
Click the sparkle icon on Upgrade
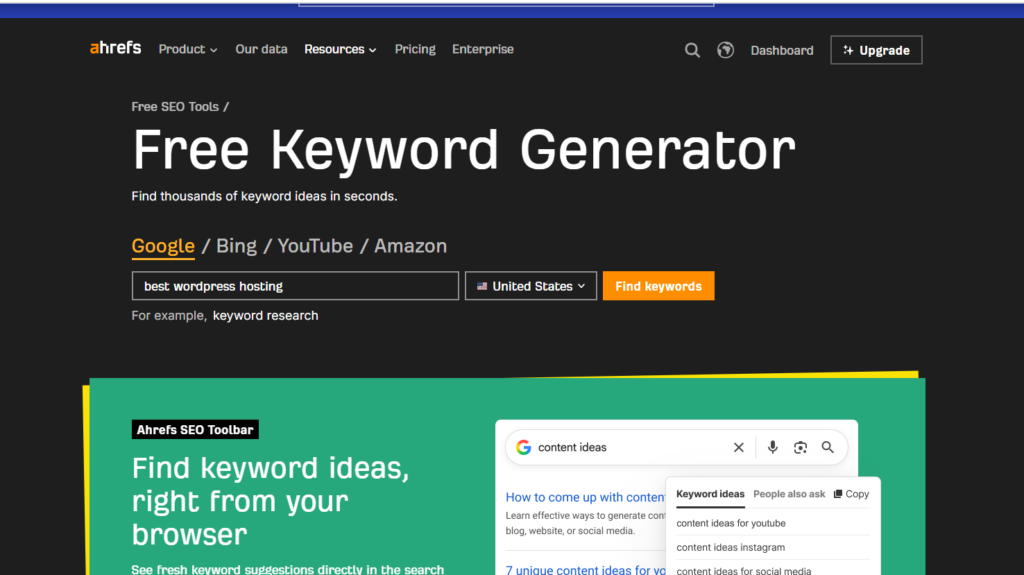[848, 50]
